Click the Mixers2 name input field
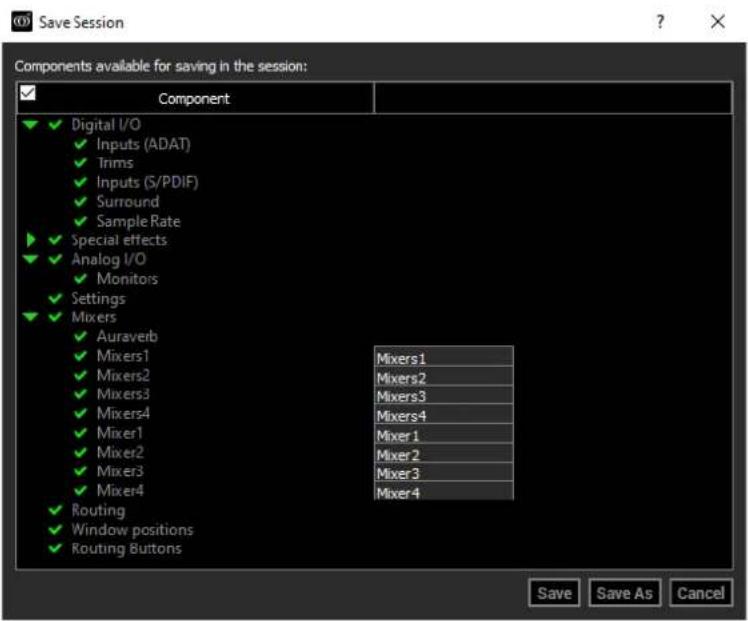 pyautogui.click(x=444, y=376)
